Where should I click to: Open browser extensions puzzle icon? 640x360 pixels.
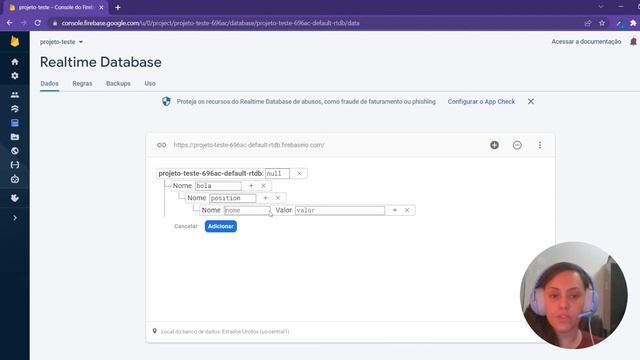pyautogui.click(x=633, y=23)
